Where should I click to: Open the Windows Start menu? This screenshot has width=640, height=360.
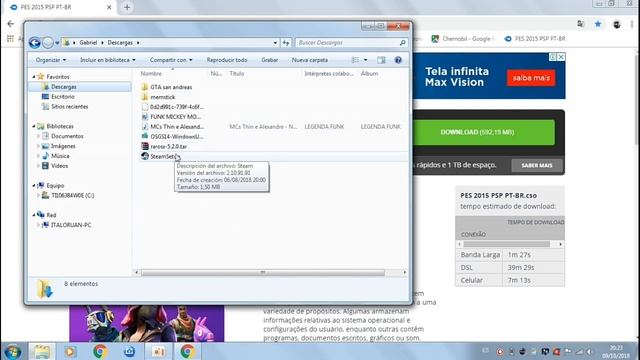[x=13, y=351]
